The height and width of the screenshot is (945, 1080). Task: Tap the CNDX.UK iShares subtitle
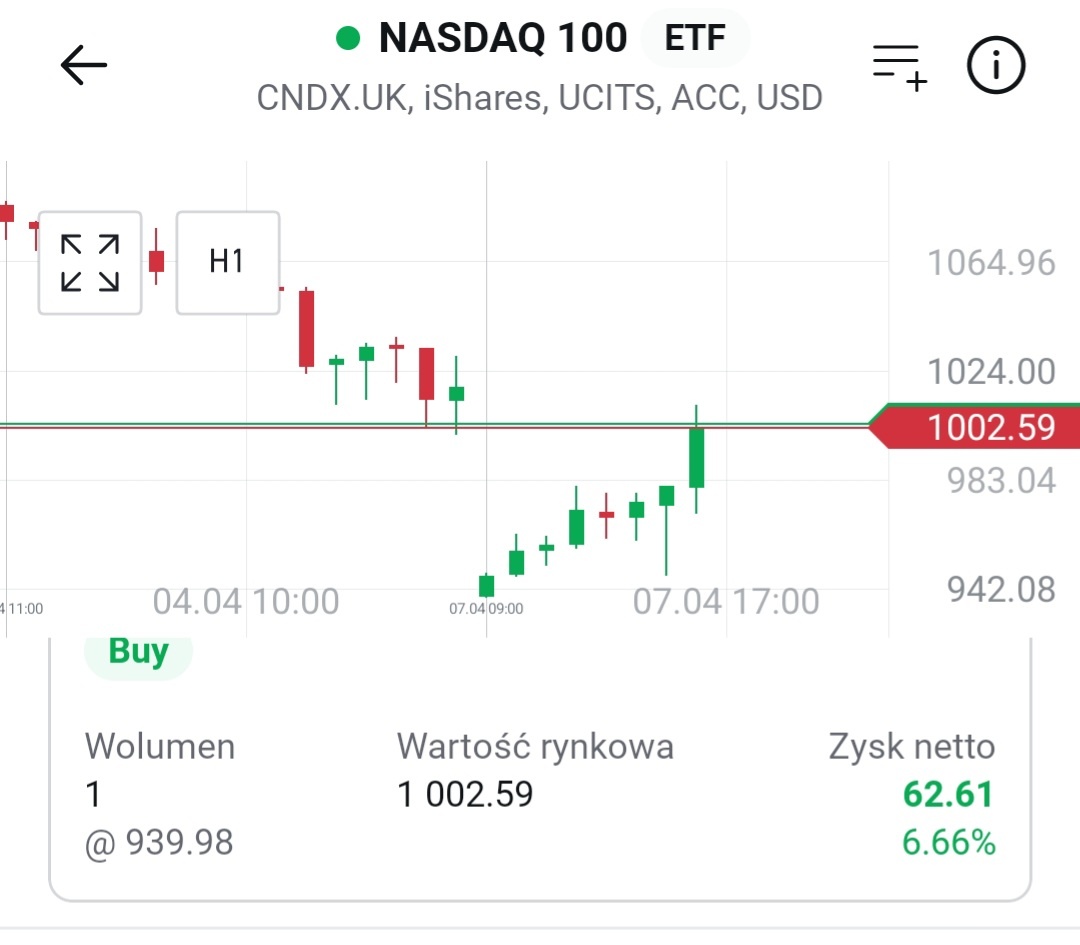click(539, 98)
